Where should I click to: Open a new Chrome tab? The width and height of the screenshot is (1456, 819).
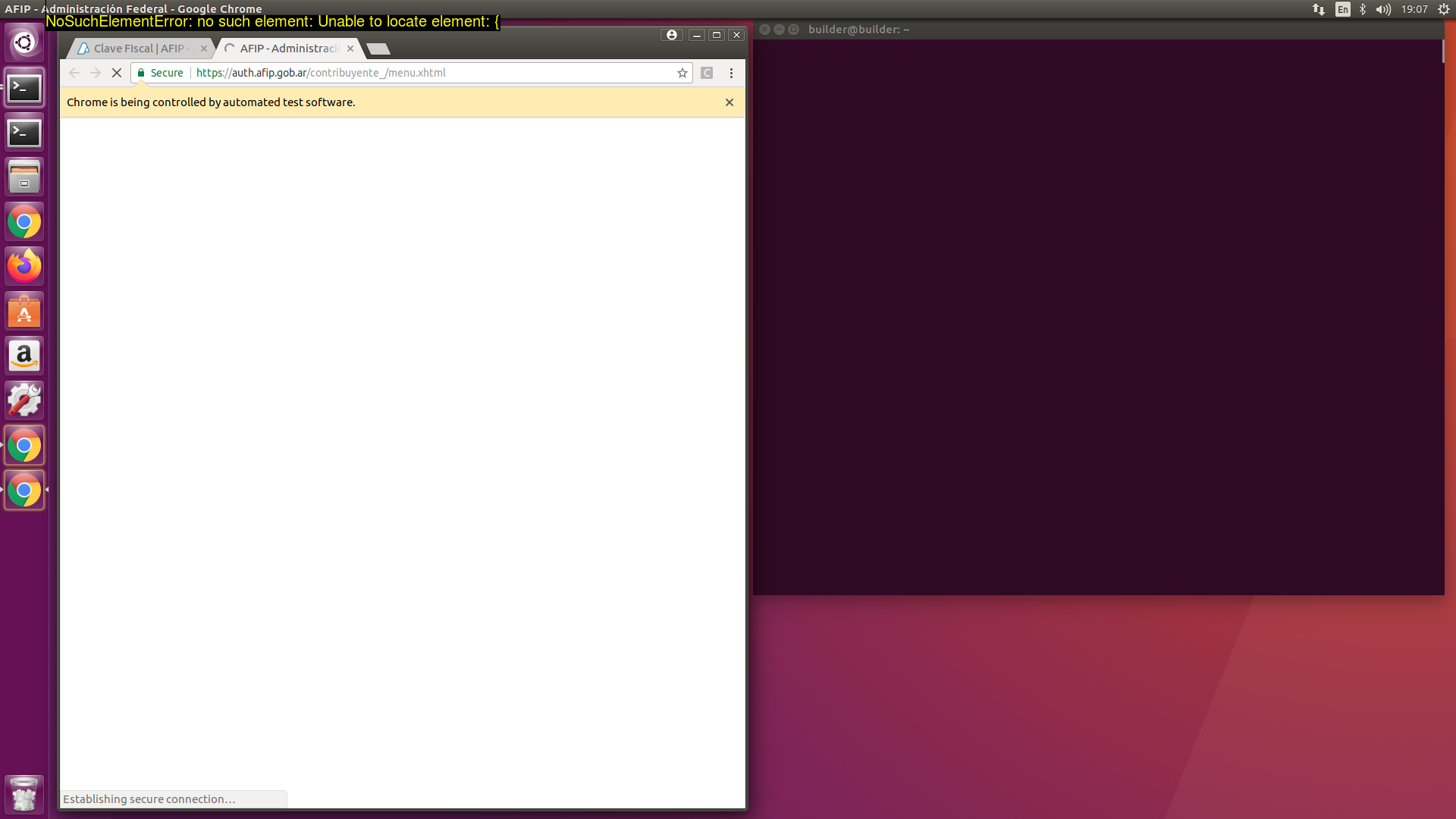point(378,49)
